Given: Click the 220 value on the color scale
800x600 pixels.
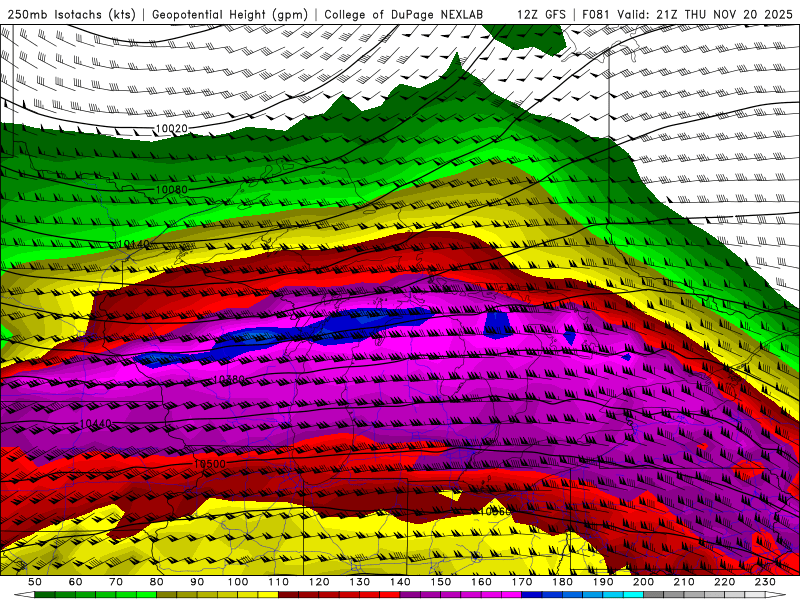Looking at the screenshot, I should click(724, 582).
